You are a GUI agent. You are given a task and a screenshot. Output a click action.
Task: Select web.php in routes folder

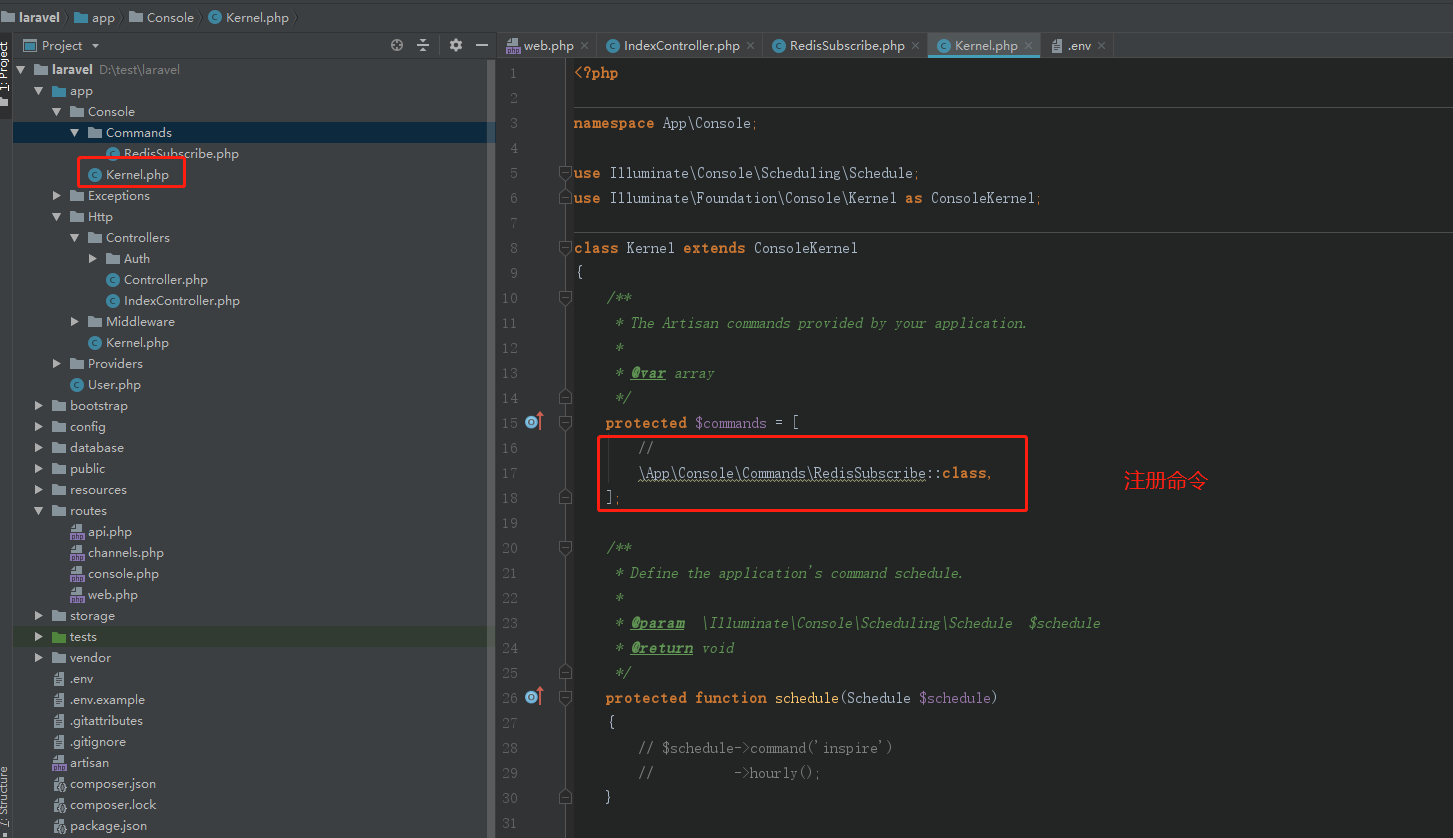pyautogui.click(x=112, y=595)
